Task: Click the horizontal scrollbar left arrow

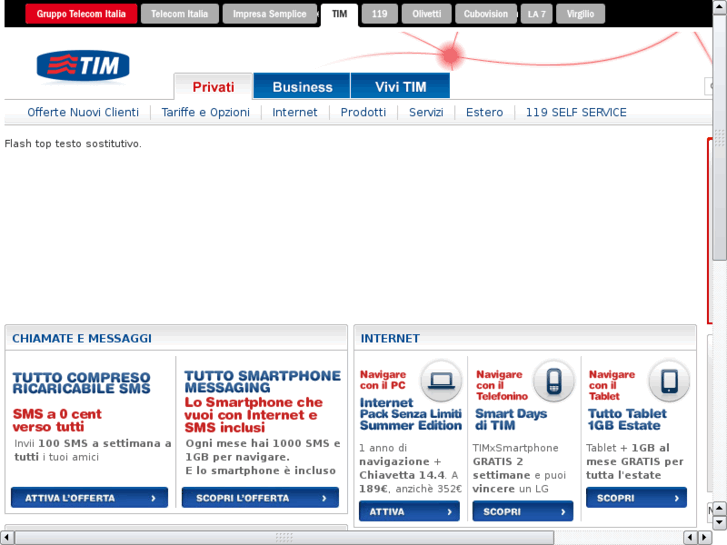Action: (x=6, y=538)
